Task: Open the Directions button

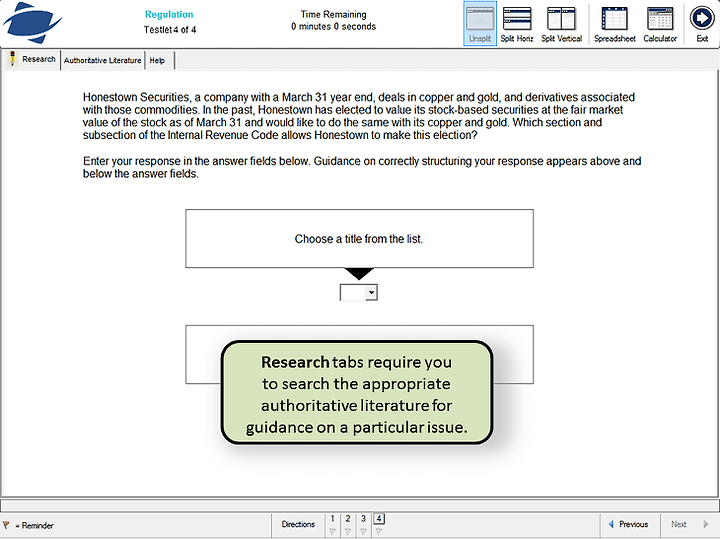Action: 298,524
